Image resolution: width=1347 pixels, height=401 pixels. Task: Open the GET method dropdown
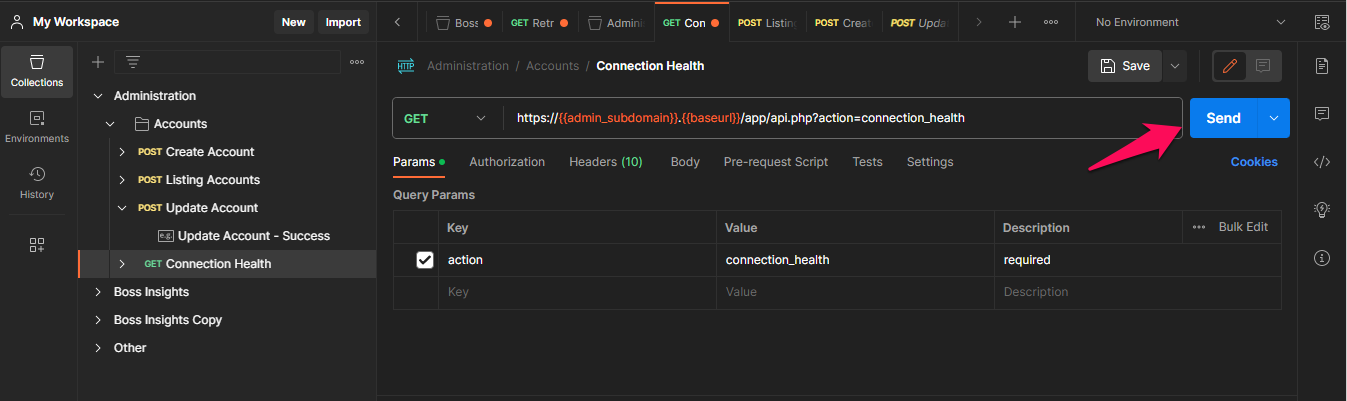click(447, 118)
